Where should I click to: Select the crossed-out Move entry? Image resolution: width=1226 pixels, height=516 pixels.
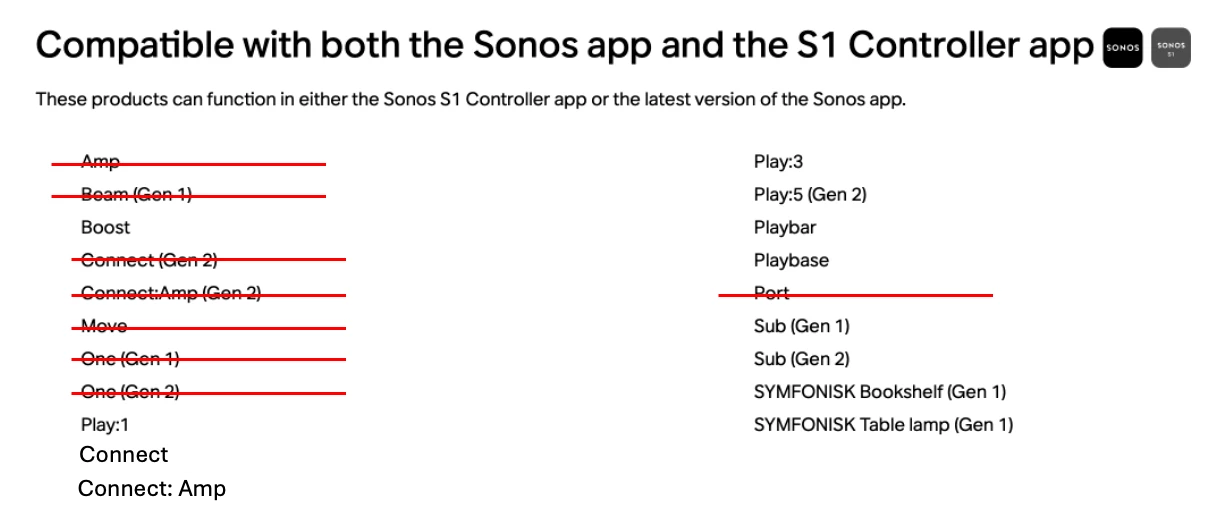click(x=104, y=326)
